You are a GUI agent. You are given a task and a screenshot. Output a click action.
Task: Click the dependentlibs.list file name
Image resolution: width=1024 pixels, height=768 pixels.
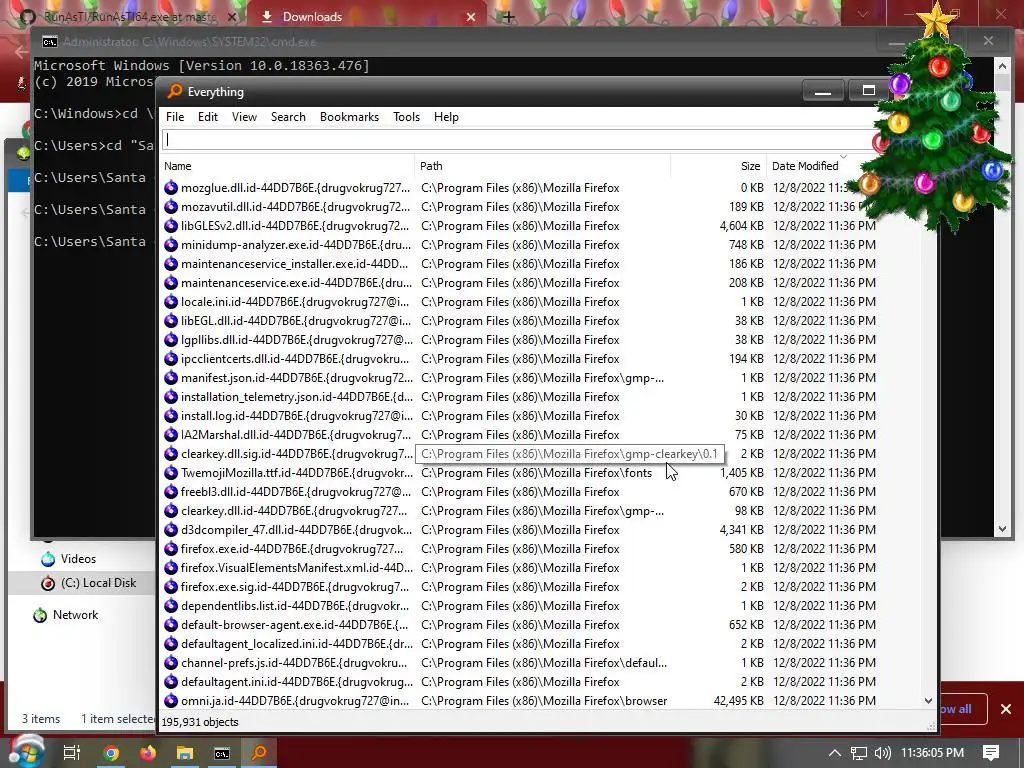296,605
